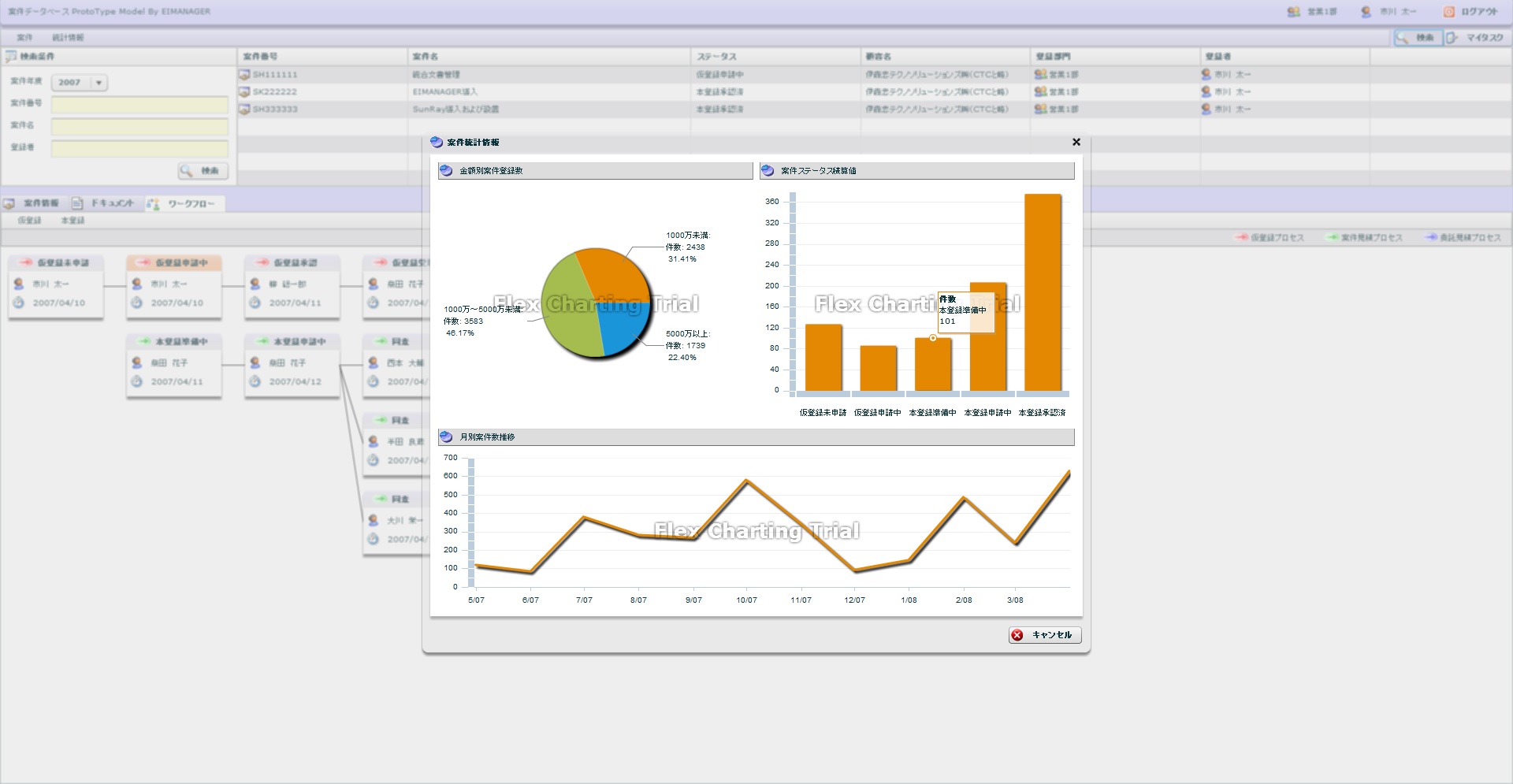Click the logout icon next to ログアウト
The width and height of the screenshot is (1513, 784).
pos(1448,11)
